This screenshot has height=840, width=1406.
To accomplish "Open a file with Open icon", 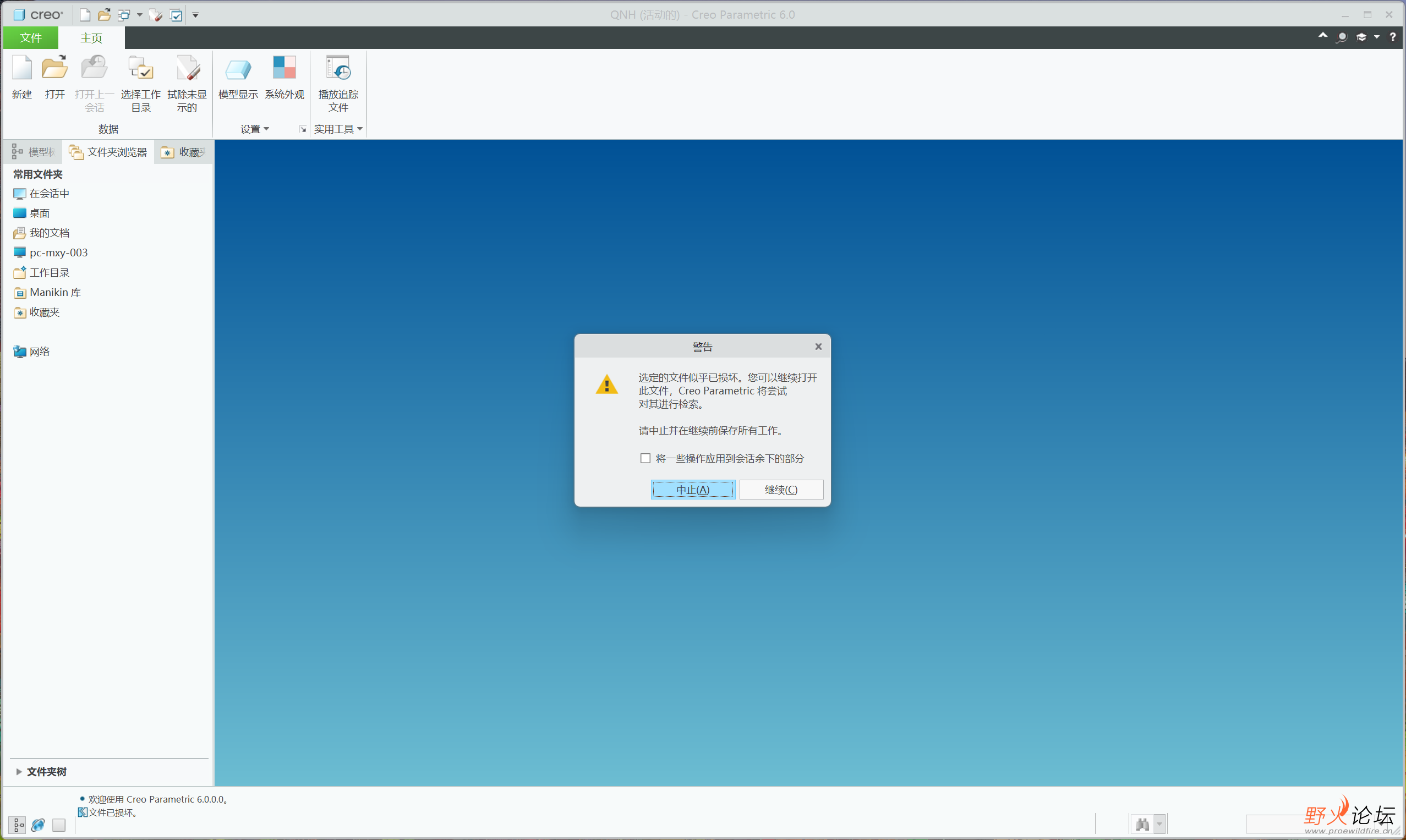I will point(54,69).
